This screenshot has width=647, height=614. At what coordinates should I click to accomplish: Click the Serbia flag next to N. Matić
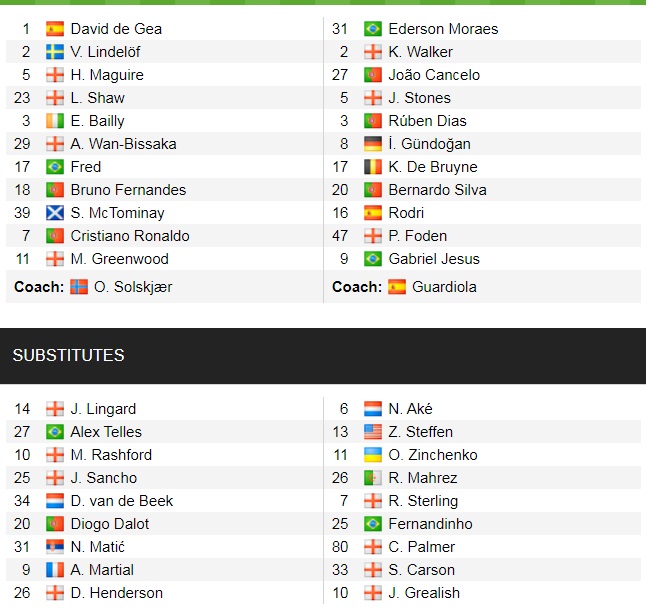pyautogui.click(x=55, y=547)
